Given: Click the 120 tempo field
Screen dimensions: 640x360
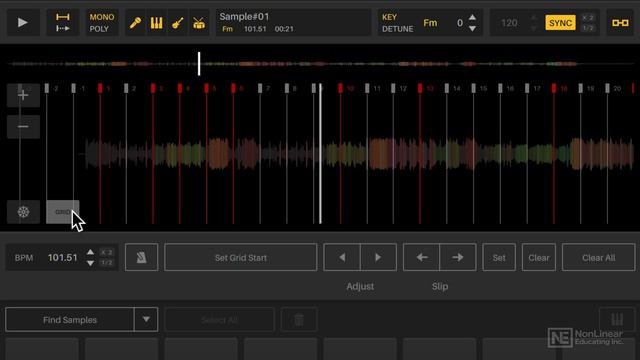Looking at the screenshot, I should tap(509, 23).
